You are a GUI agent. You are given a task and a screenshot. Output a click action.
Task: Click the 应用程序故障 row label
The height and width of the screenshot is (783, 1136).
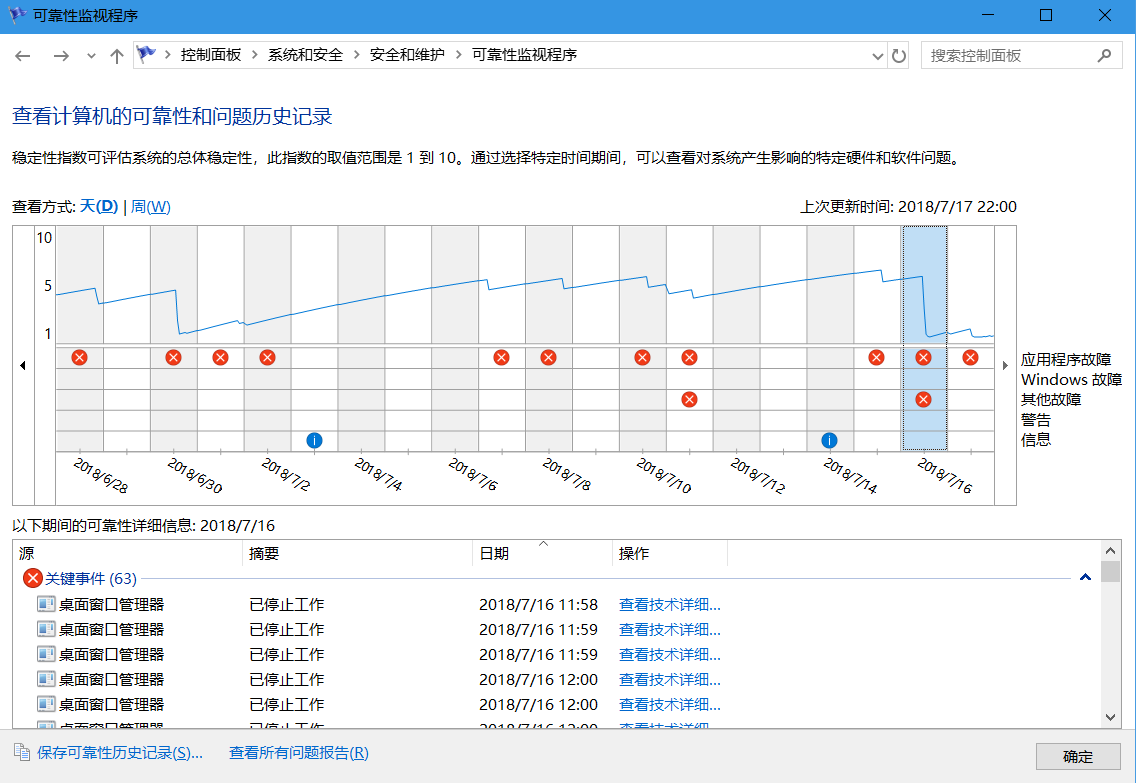click(1066, 360)
